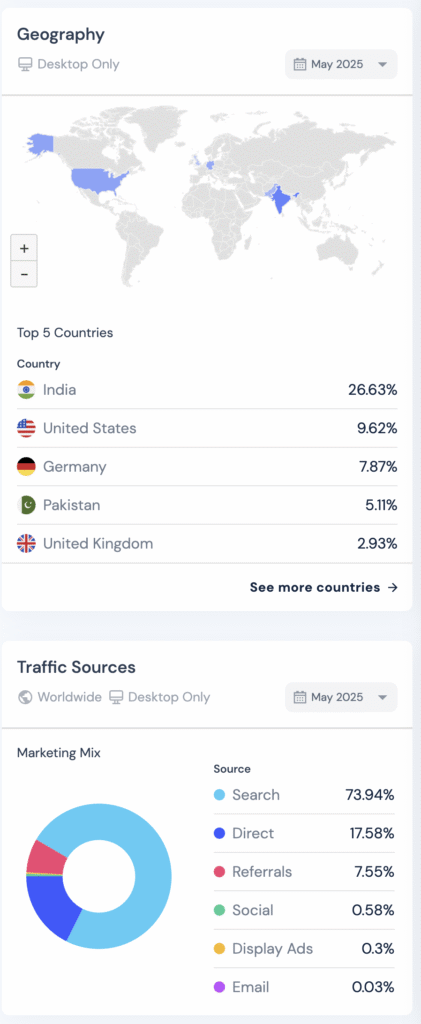The width and height of the screenshot is (421, 1024).
Task: Select the India country row
Action: [207, 390]
